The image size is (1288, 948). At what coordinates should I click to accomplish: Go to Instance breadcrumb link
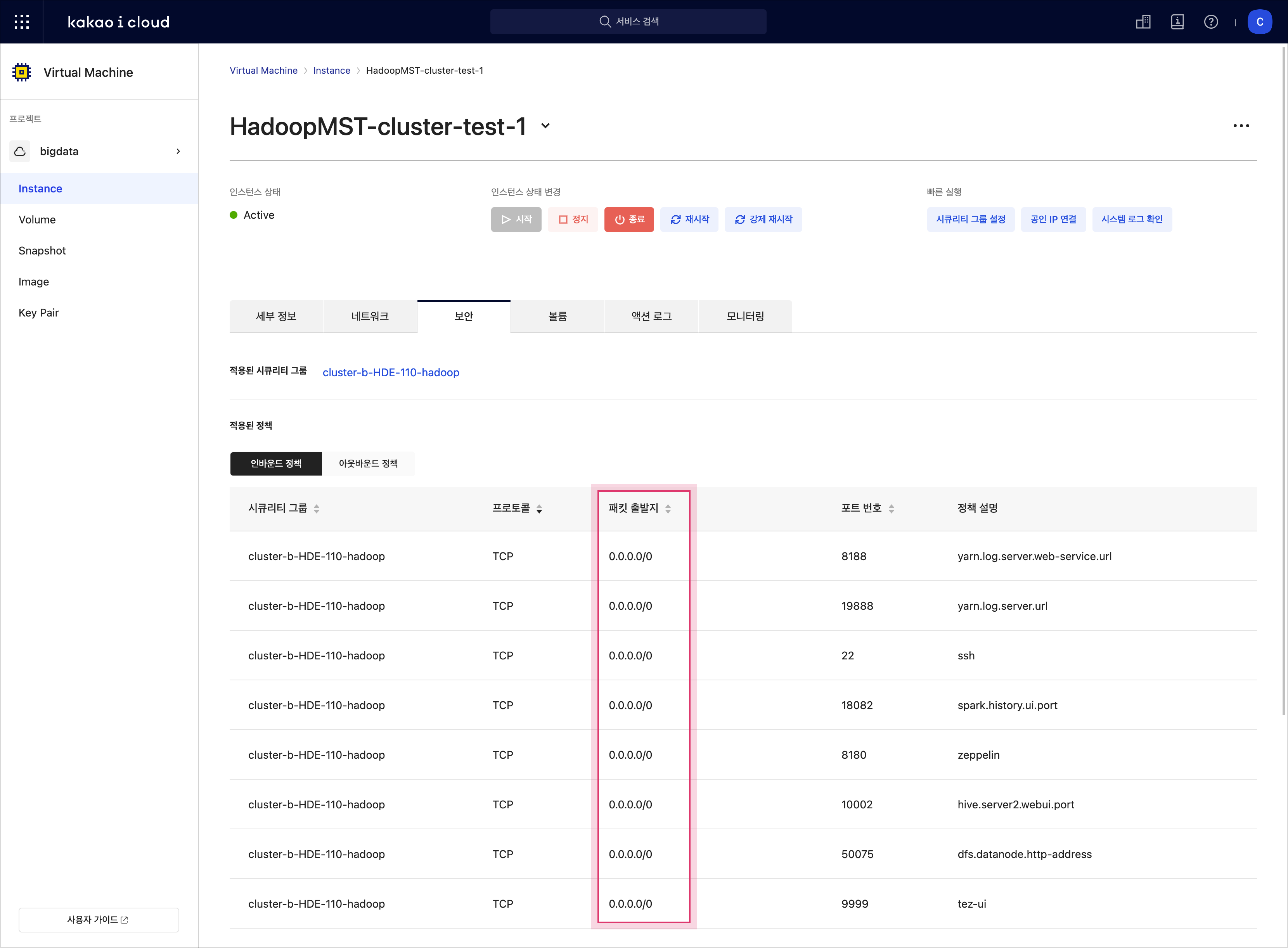click(332, 71)
